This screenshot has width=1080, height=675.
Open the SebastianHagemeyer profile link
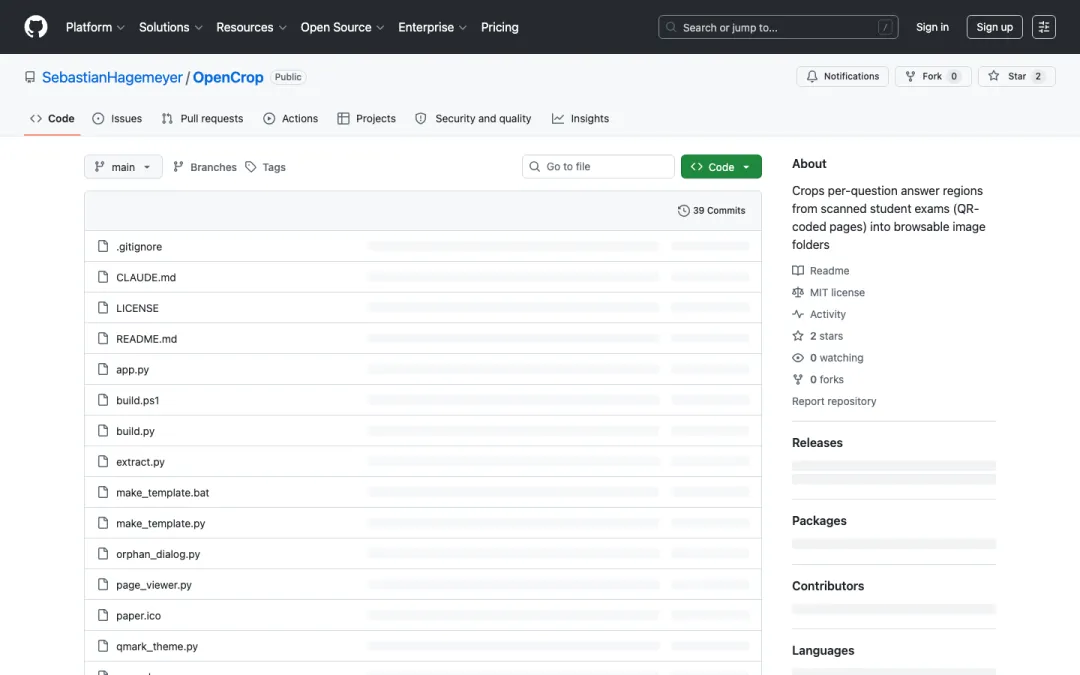pos(112,77)
